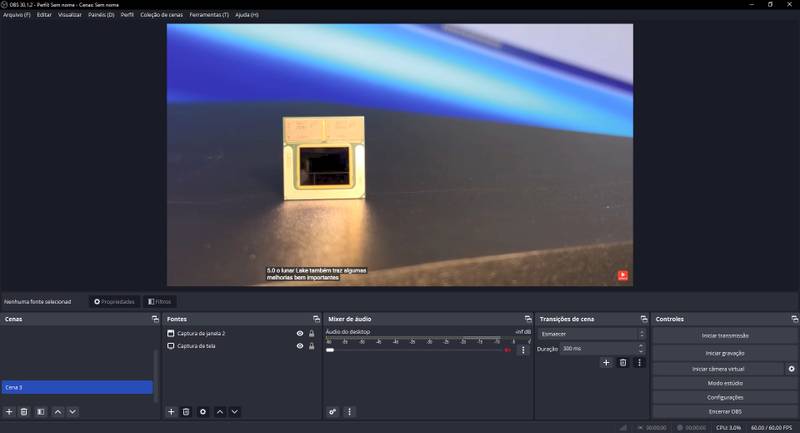Click Nenhuma fonte selecionada label
The image size is (800, 433).
click(x=37, y=301)
